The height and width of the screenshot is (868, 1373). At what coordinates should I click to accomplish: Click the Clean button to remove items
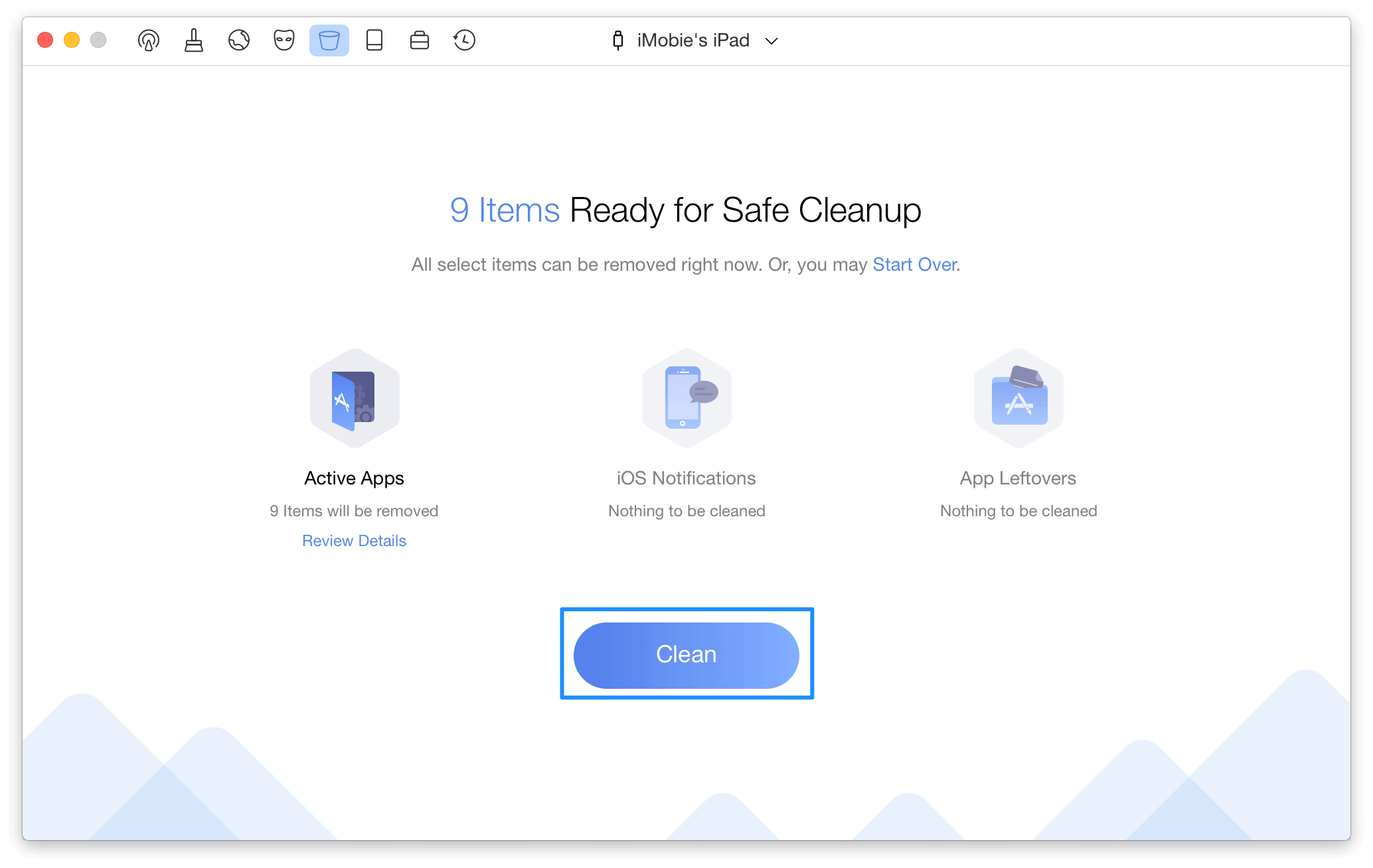point(686,654)
